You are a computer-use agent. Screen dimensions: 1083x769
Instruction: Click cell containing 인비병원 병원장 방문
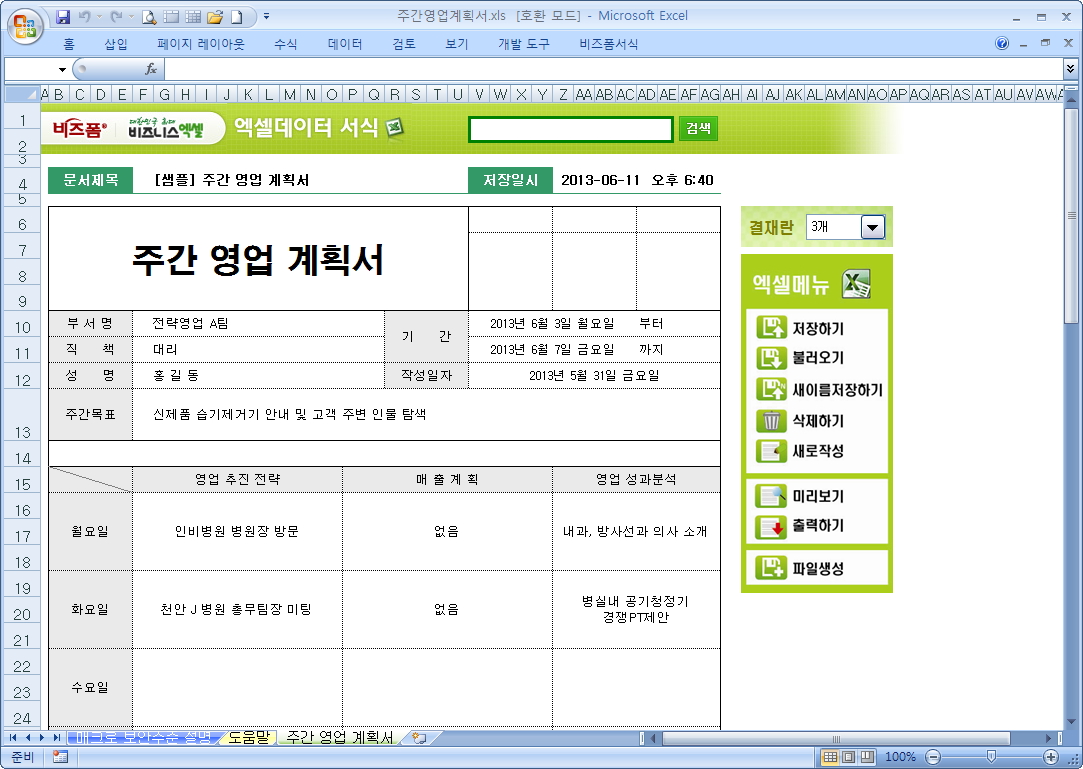(x=237, y=531)
